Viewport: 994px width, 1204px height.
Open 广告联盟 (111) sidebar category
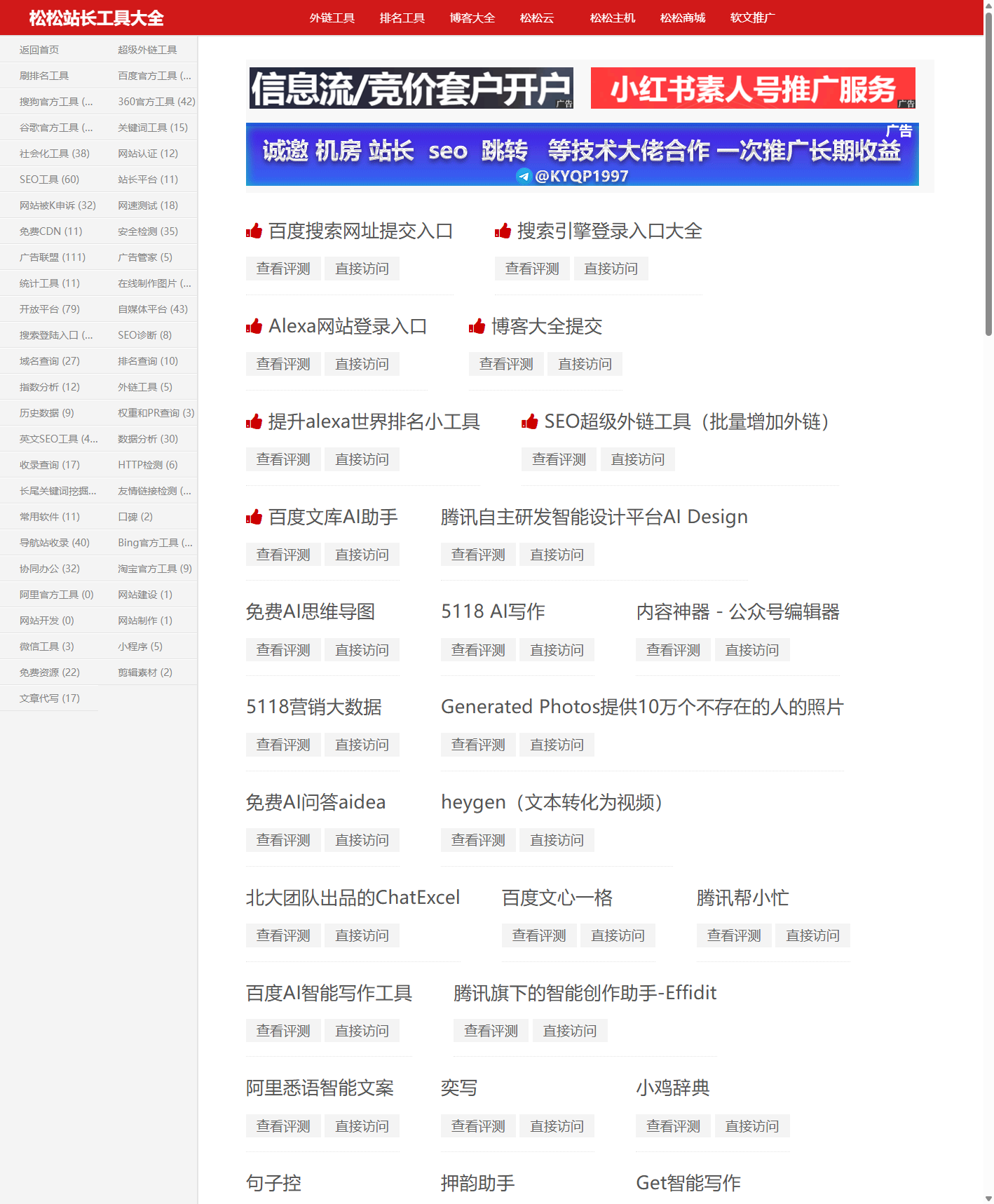point(53,257)
